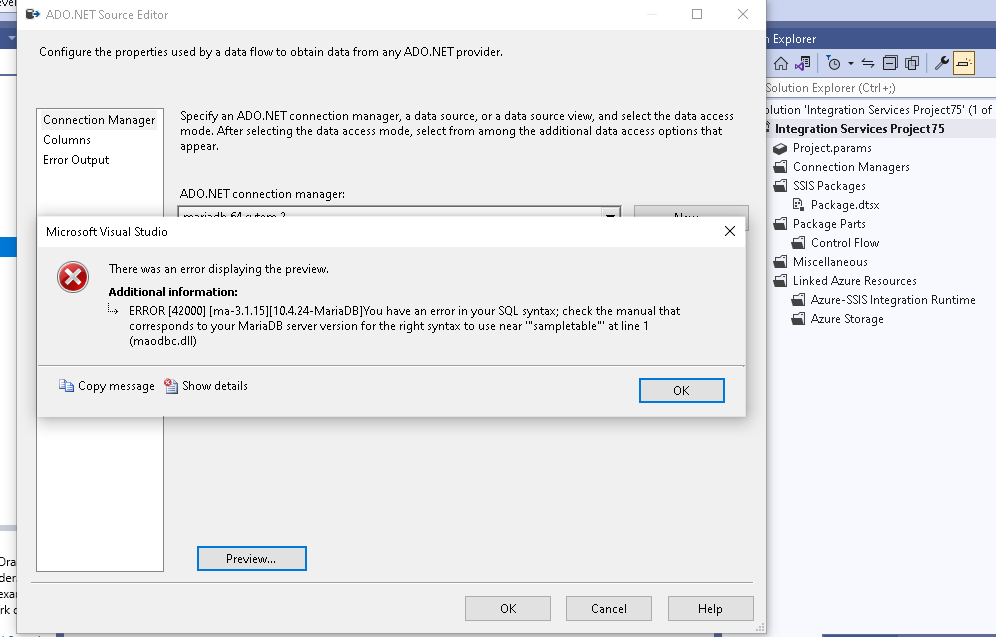Click the Copy message link

pos(116,386)
